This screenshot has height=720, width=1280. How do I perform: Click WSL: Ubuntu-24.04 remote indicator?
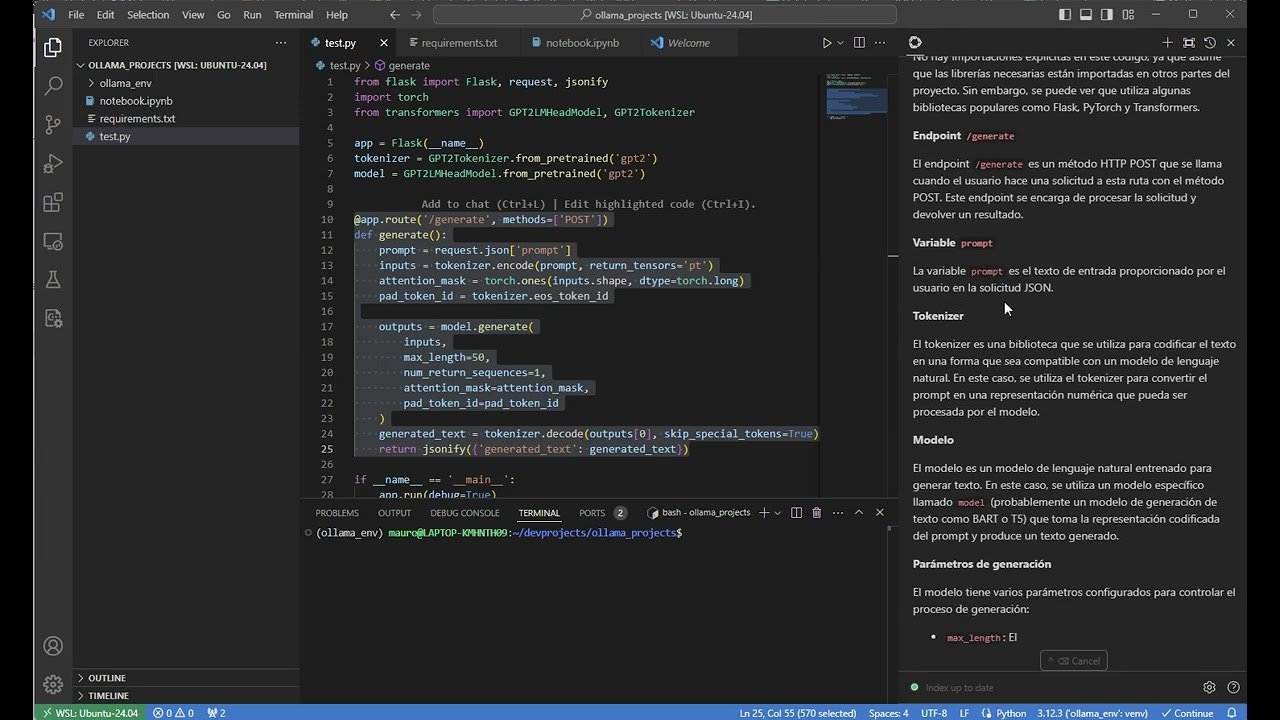click(90, 713)
